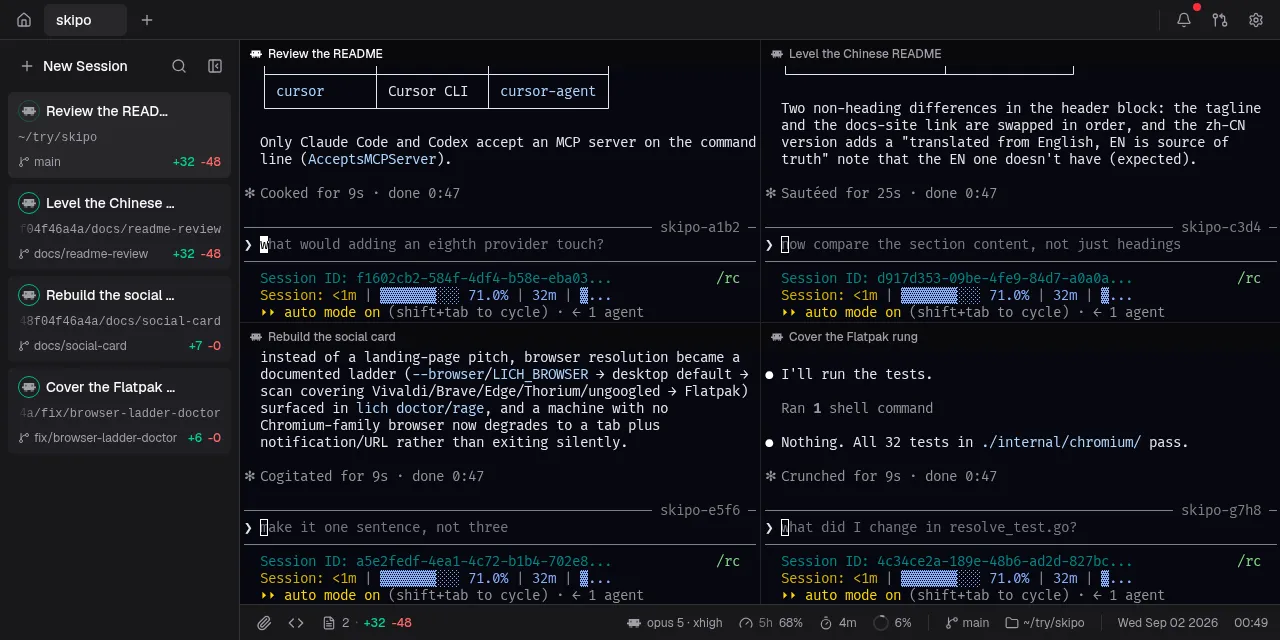Add a new tab with plus
This screenshot has height=640, width=1280.
coord(147,20)
